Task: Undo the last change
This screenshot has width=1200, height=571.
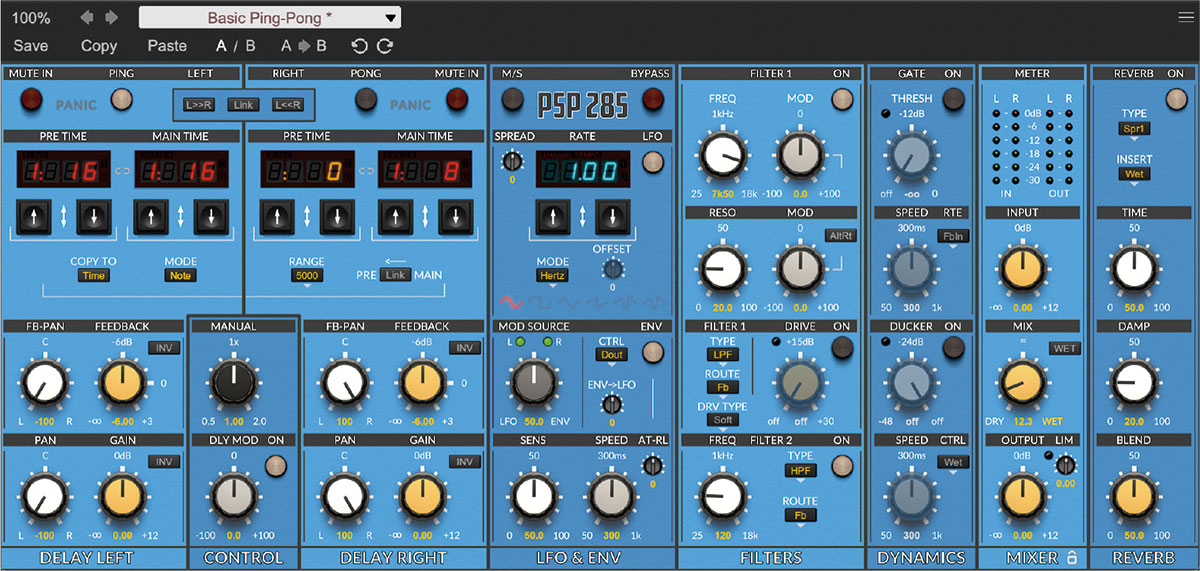Action: (360, 46)
